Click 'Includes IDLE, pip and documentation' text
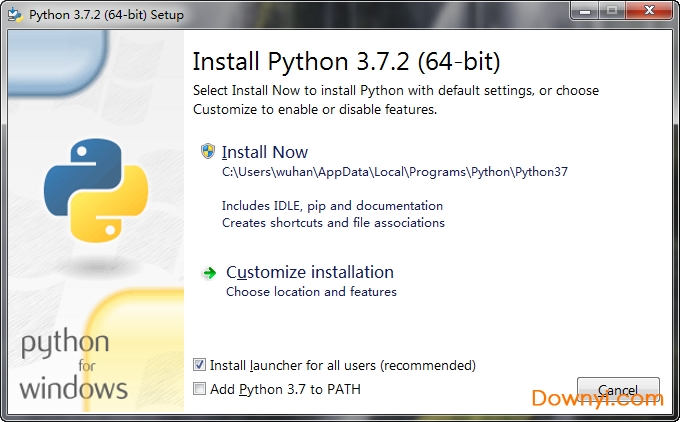 (x=332, y=206)
